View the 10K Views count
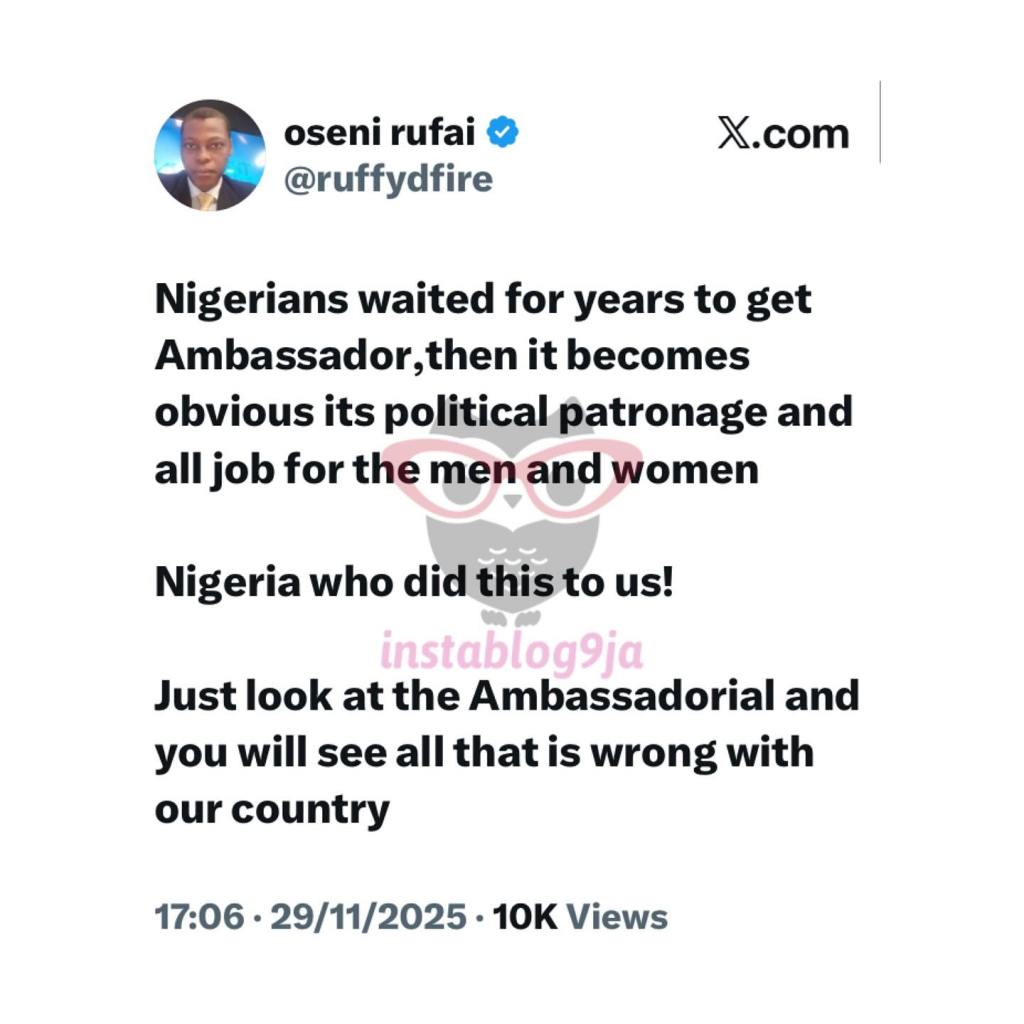 pyautogui.click(x=581, y=916)
